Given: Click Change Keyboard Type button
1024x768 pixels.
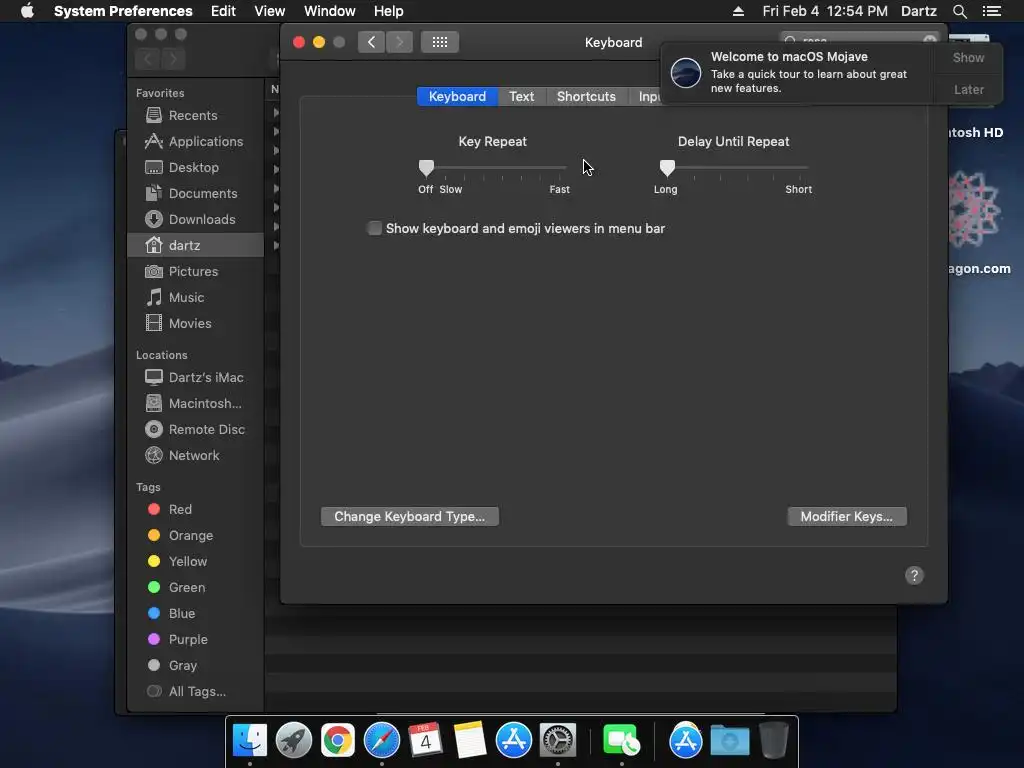Looking at the screenshot, I should click(409, 517).
